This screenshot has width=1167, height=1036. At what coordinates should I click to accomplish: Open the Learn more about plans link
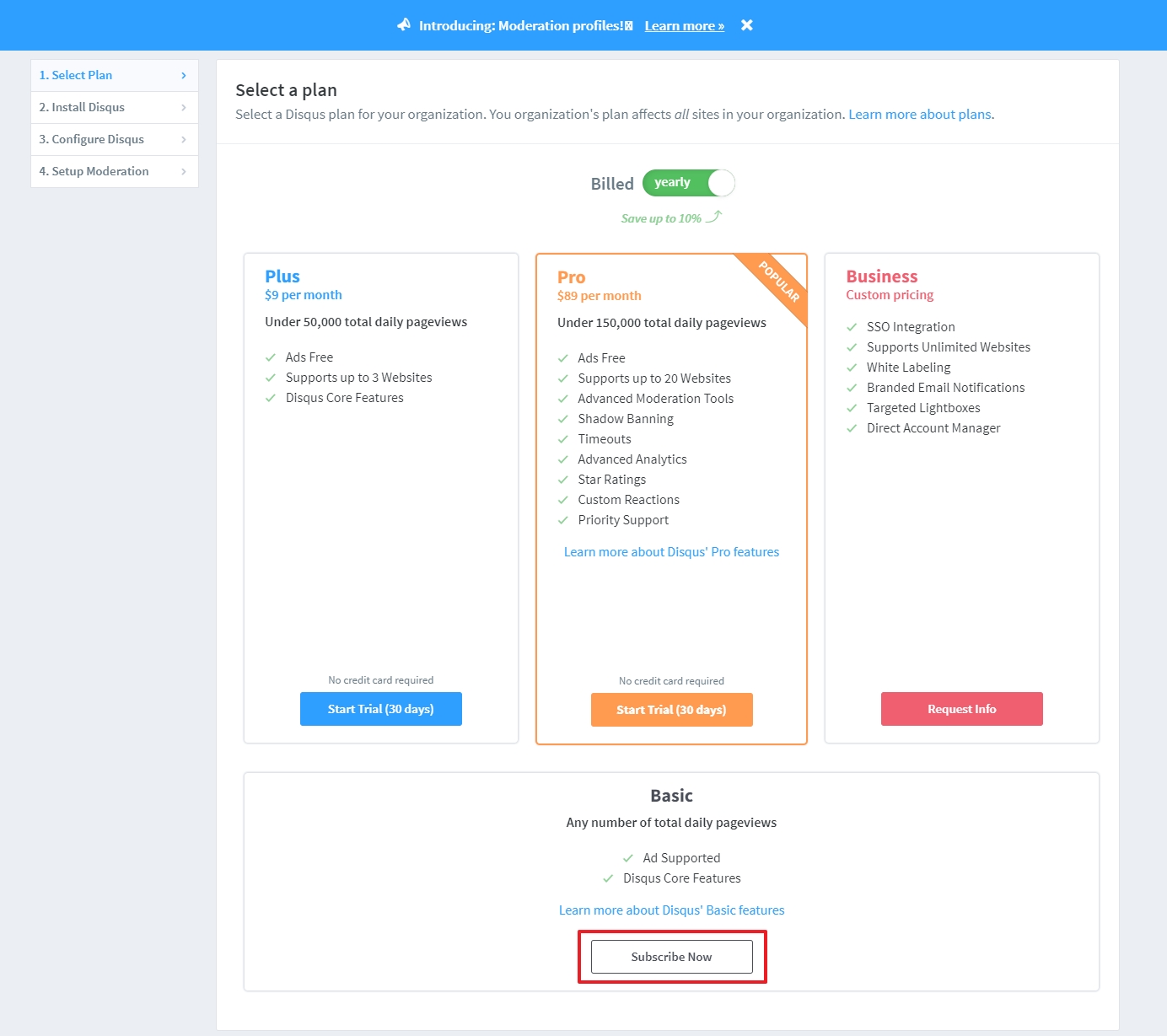[x=920, y=115]
